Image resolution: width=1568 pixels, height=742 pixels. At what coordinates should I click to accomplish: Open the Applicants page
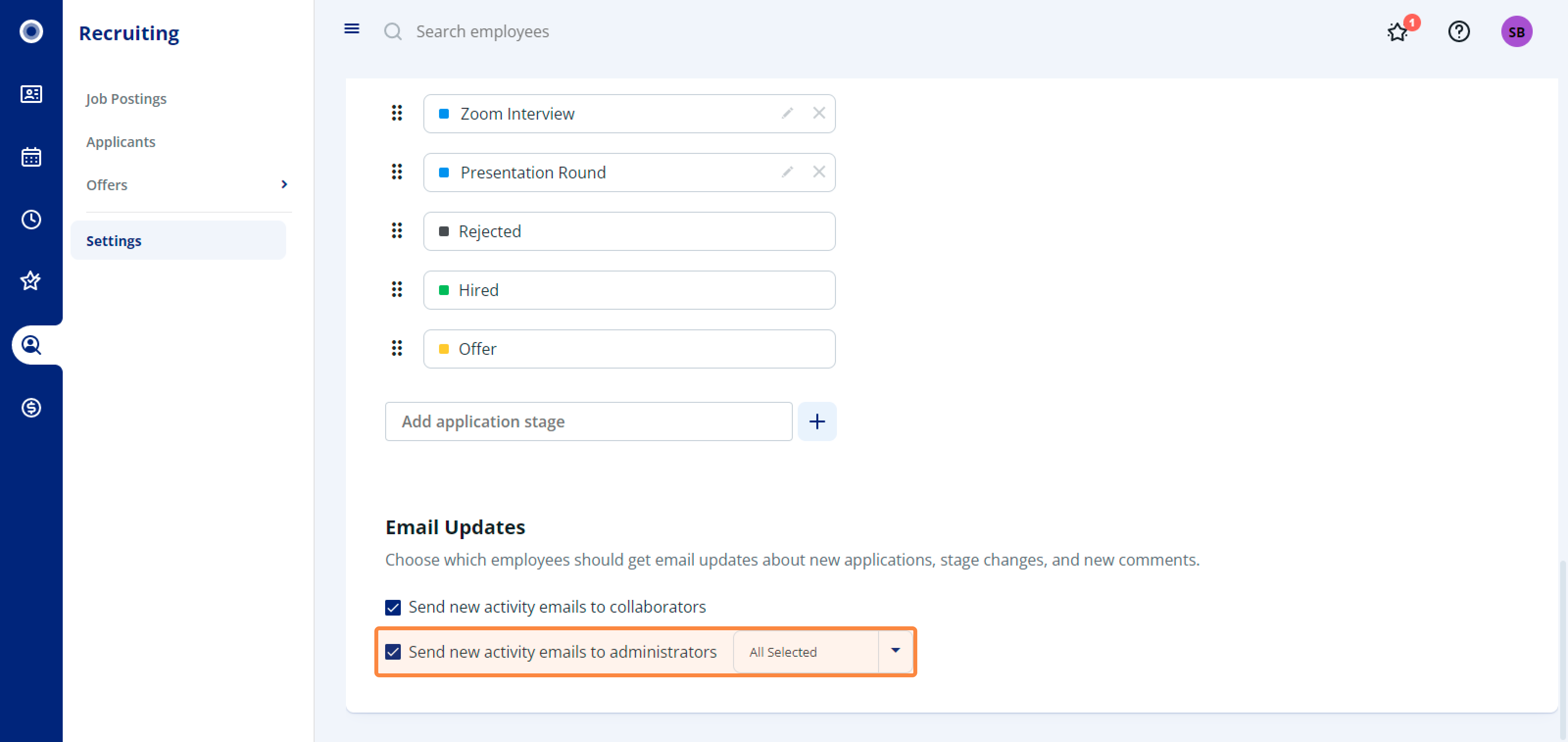(x=121, y=142)
